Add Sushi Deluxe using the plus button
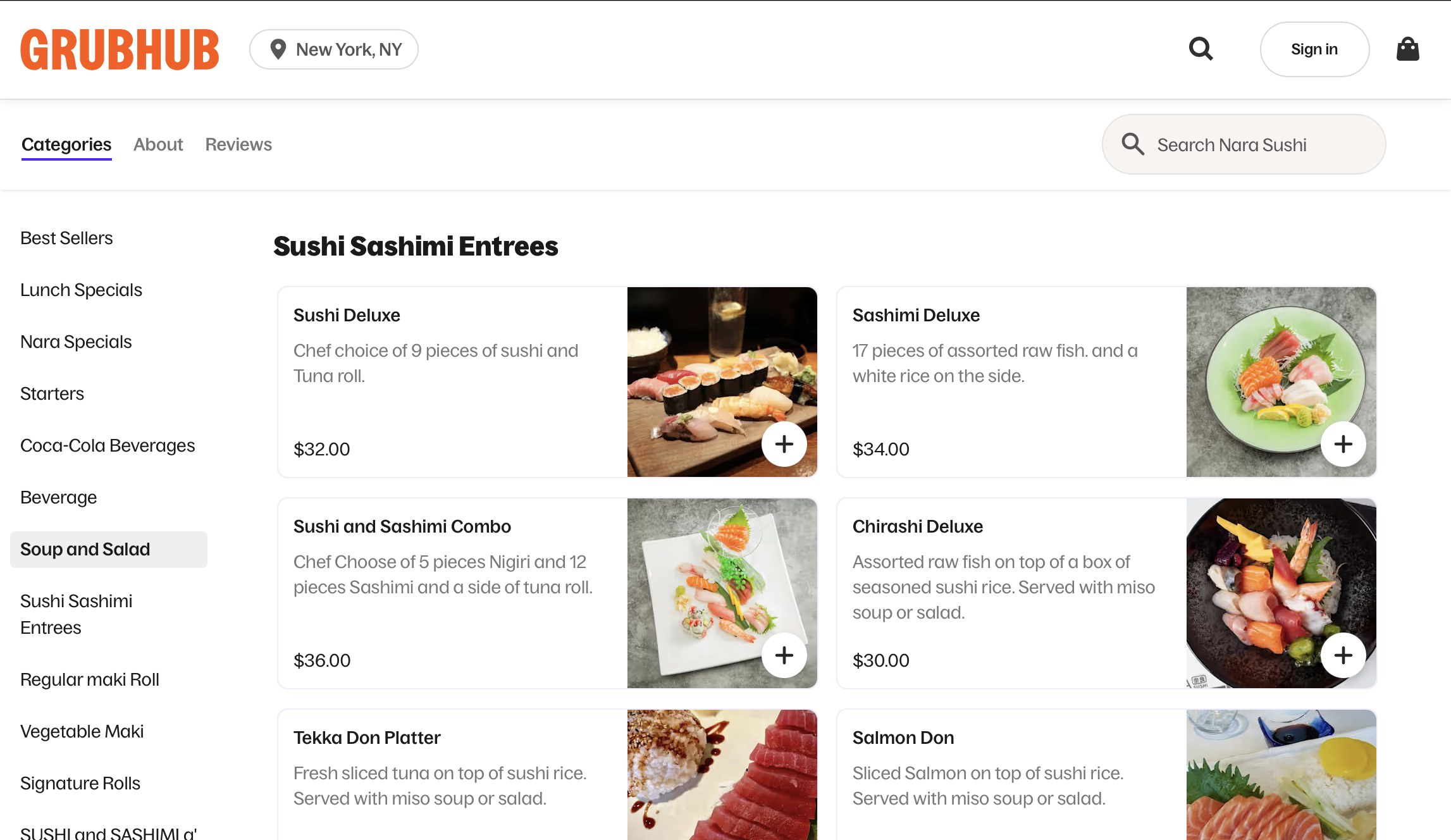 (784, 444)
